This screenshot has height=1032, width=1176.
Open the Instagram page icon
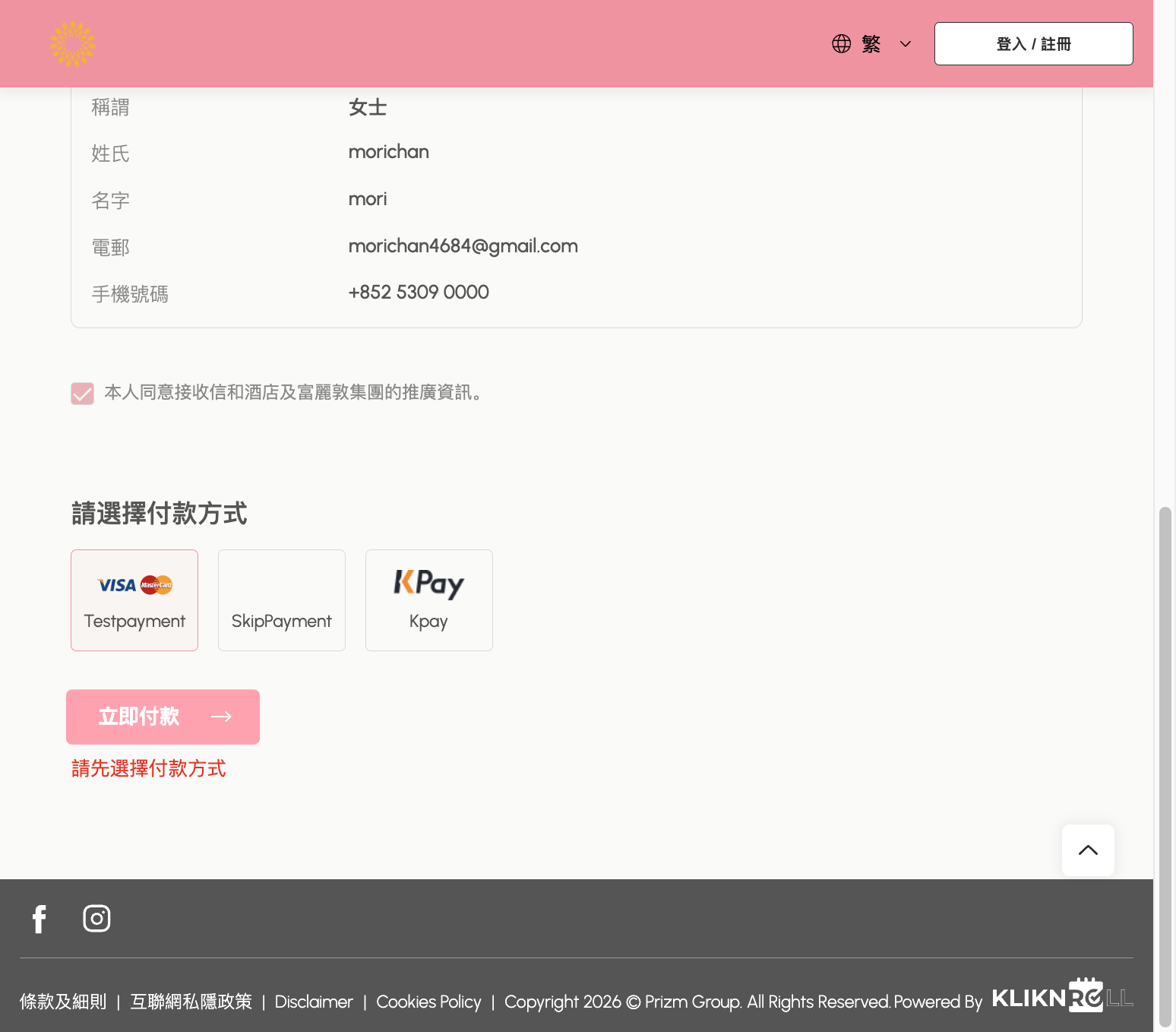[x=96, y=919]
